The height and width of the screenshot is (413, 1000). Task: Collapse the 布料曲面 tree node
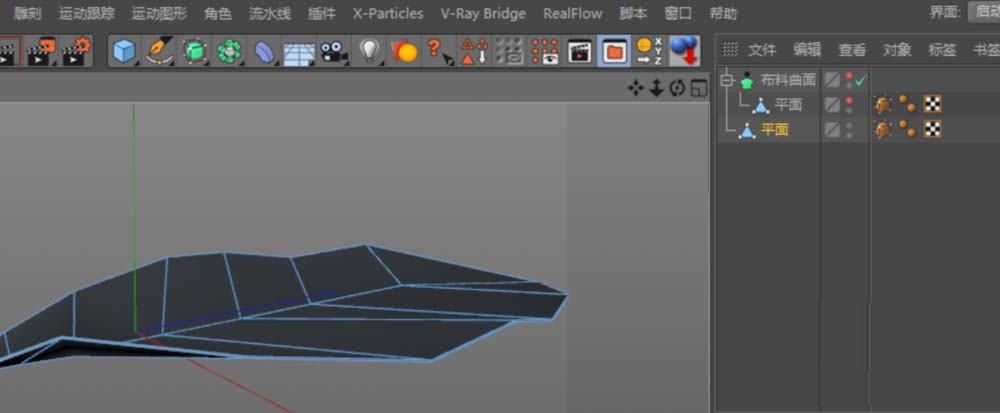point(726,80)
